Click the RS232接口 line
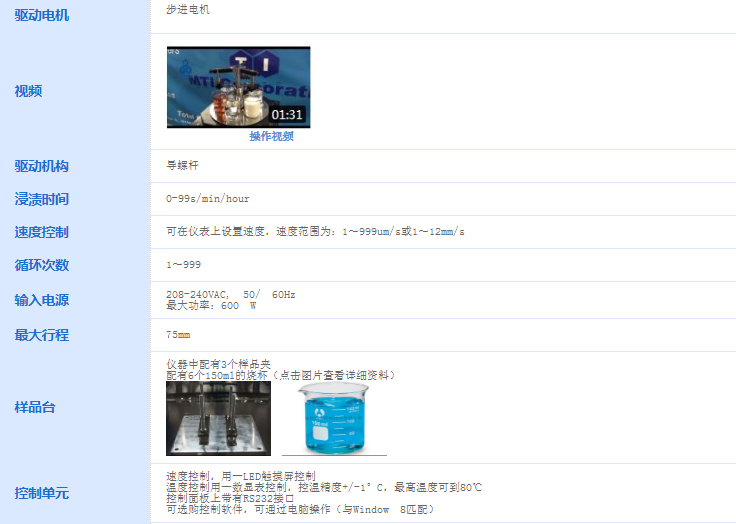The image size is (736, 524). pyautogui.click(x=230, y=498)
